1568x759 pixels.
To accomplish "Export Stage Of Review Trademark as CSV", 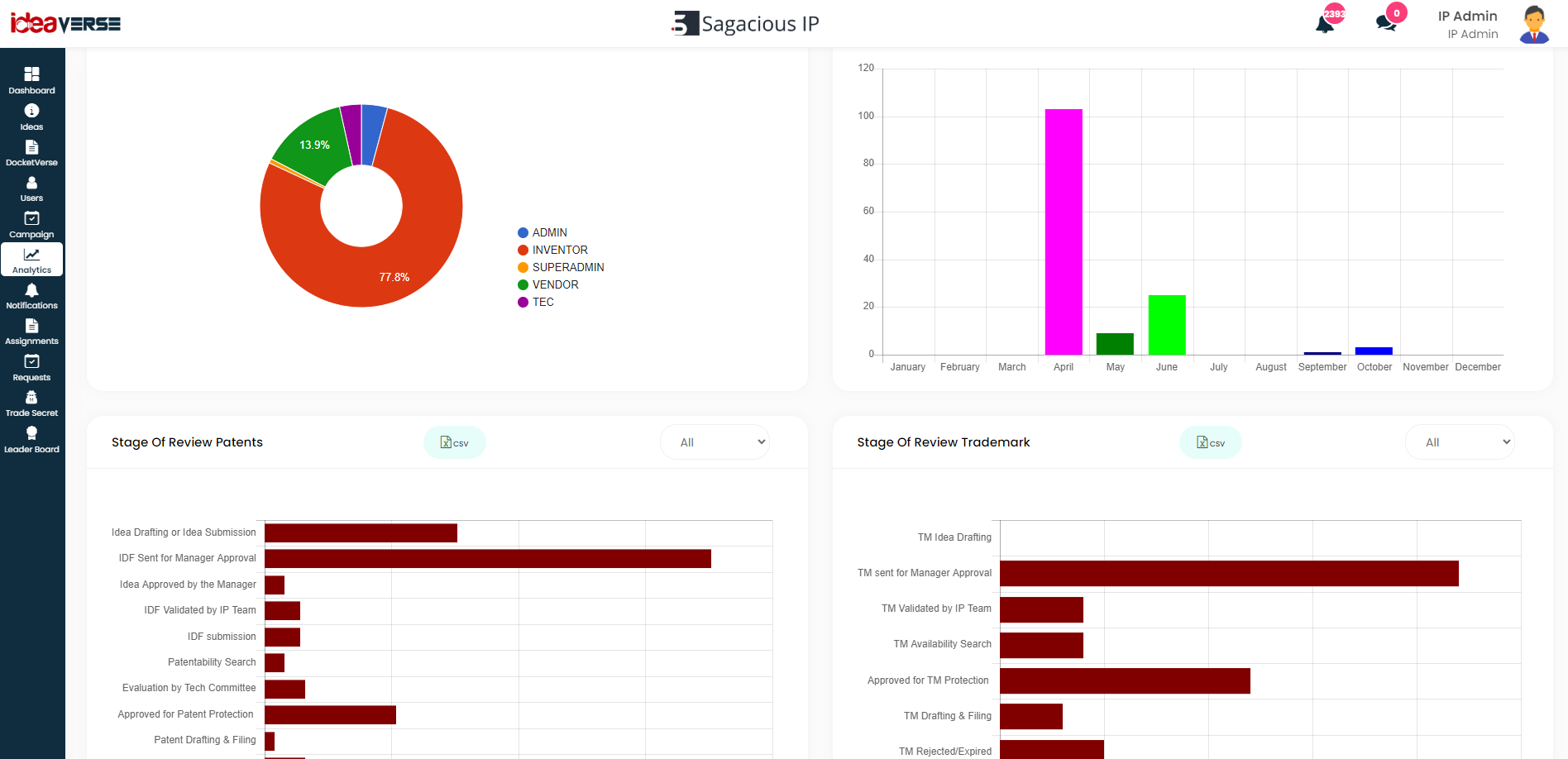I will [x=1211, y=442].
